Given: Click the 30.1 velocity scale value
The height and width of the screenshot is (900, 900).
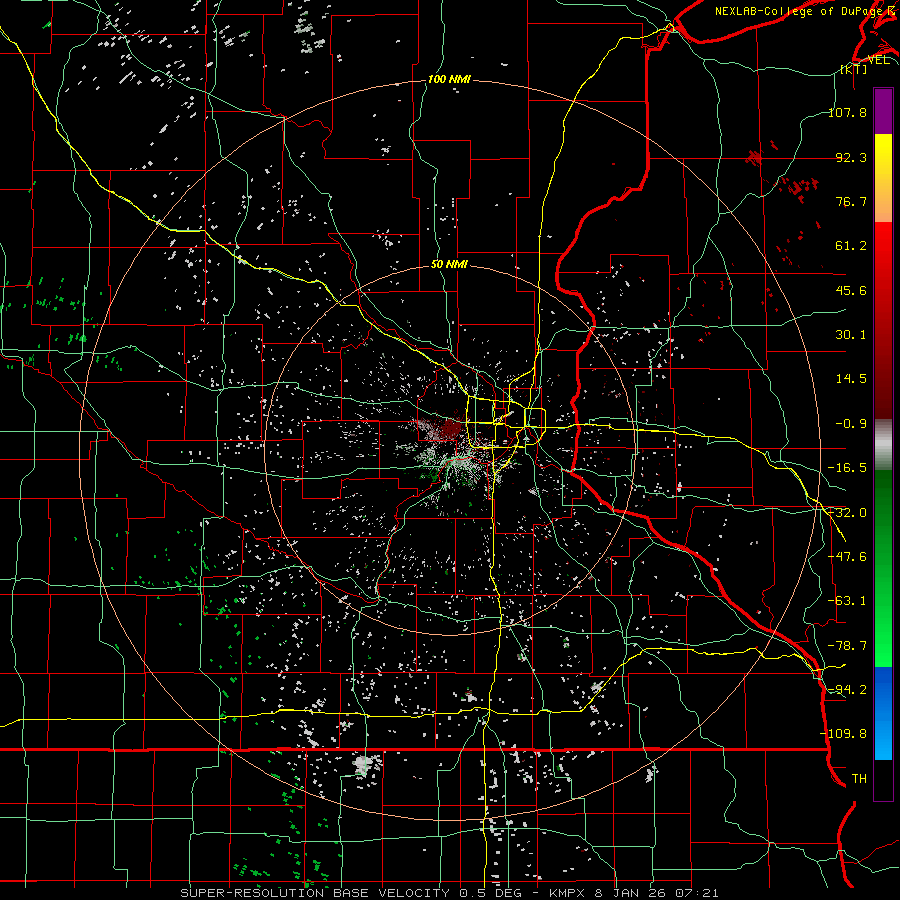Looking at the screenshot, I should 851,335.
